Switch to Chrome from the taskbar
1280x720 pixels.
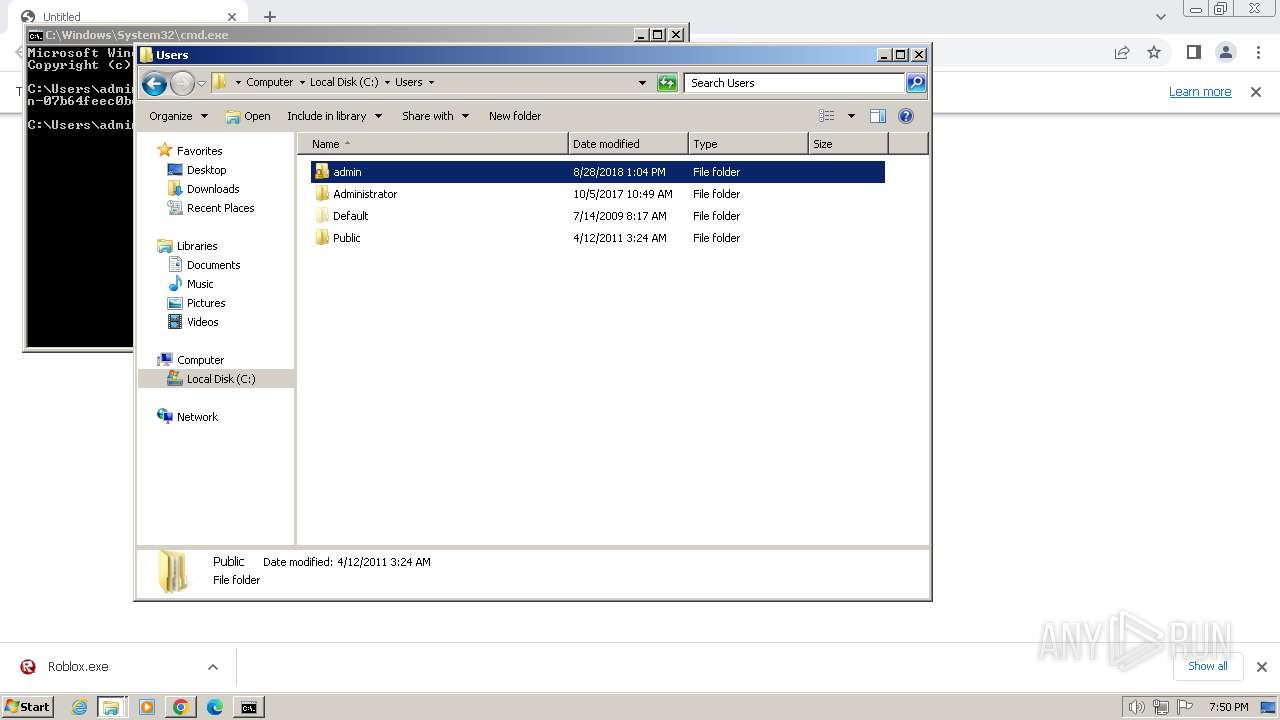pos(180,707)
